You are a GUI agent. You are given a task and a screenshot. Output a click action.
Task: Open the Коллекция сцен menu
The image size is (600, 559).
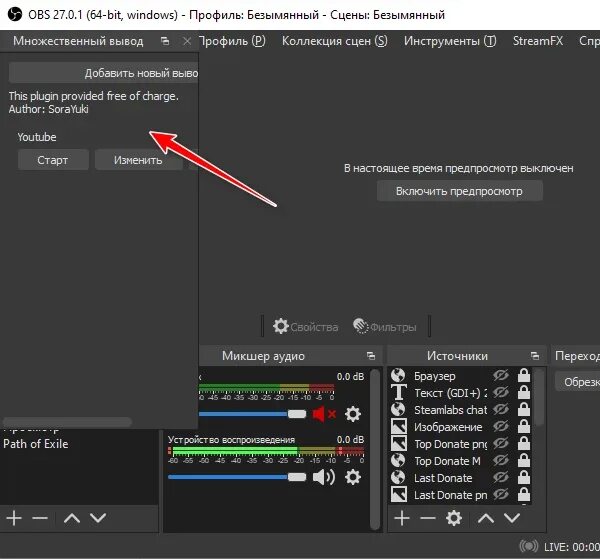(x=334, y=41)
